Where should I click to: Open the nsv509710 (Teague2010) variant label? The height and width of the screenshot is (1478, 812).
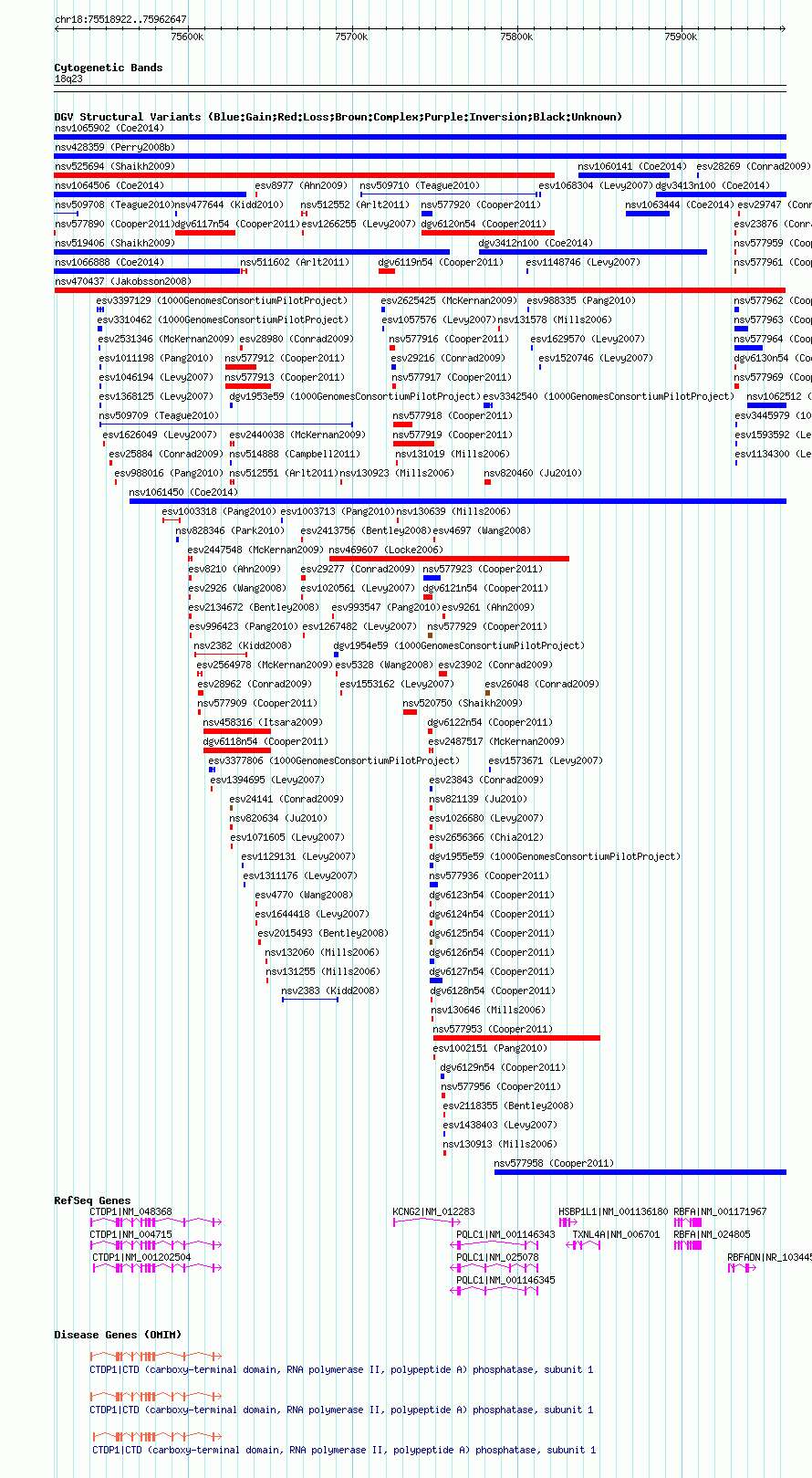(x=420, y=185)
